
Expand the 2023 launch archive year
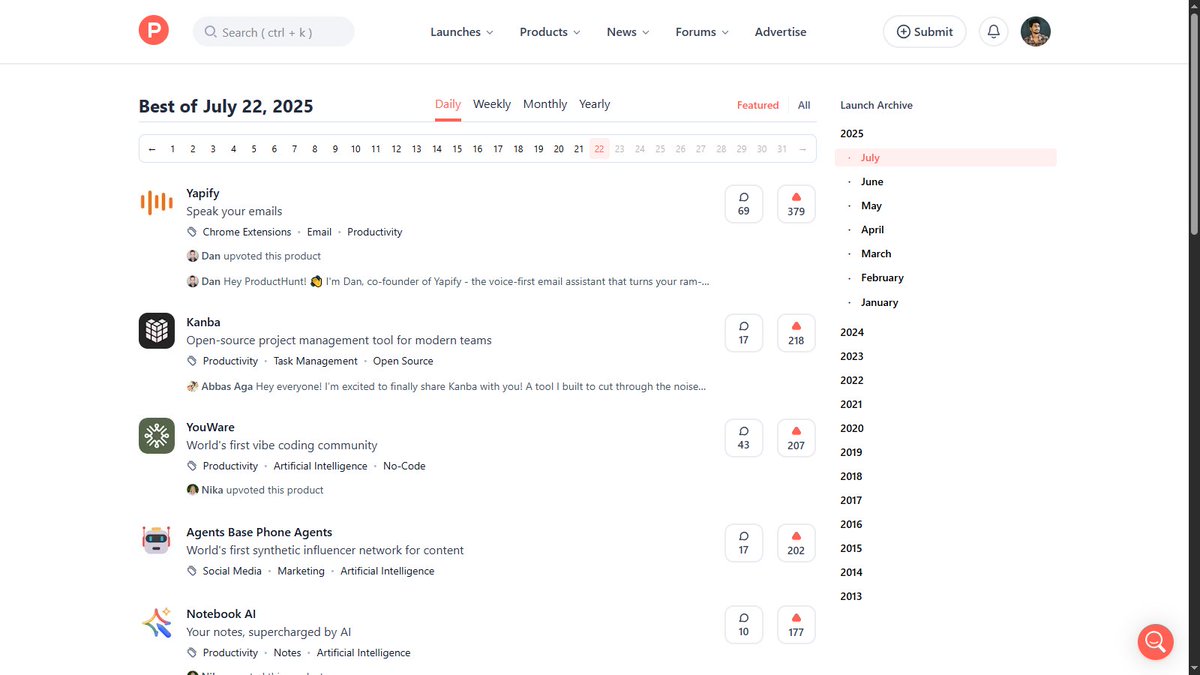(x=852, y=356)
